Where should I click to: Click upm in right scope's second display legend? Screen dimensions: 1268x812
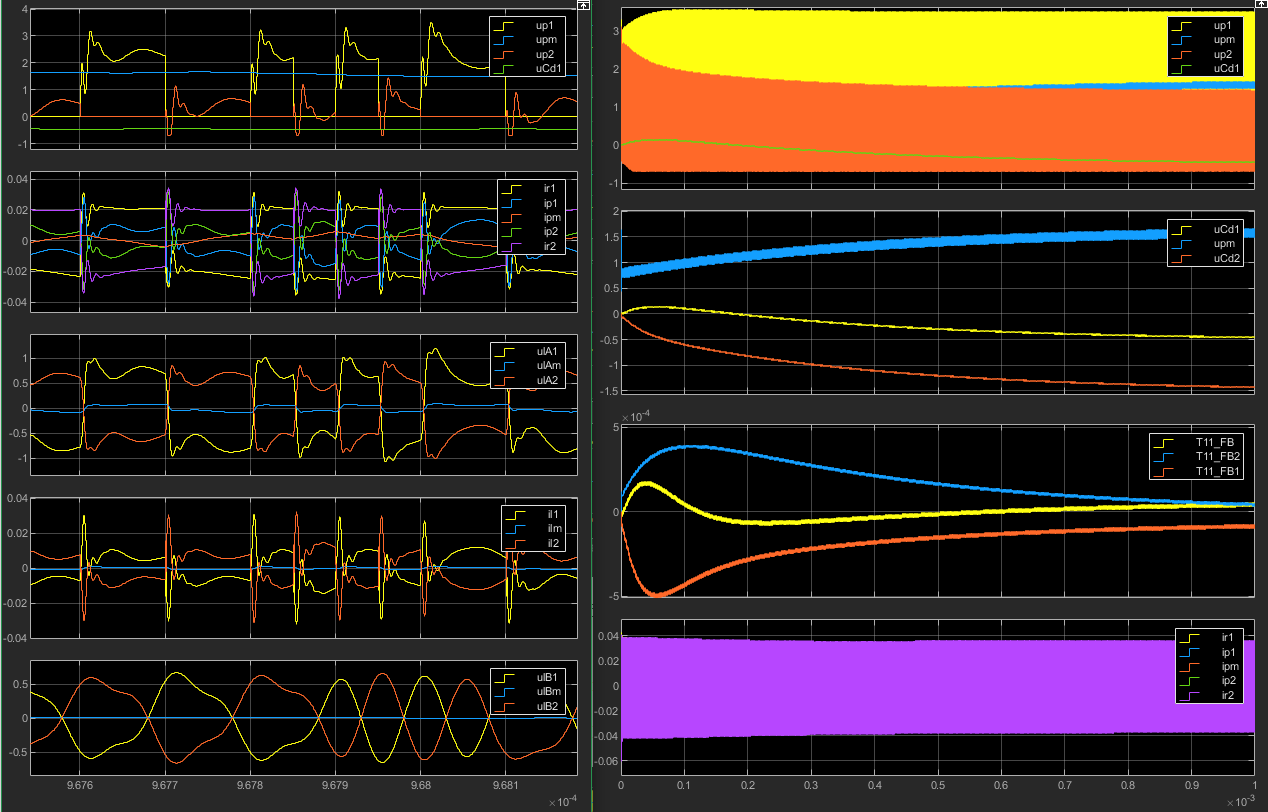[x=1207, y=245]
